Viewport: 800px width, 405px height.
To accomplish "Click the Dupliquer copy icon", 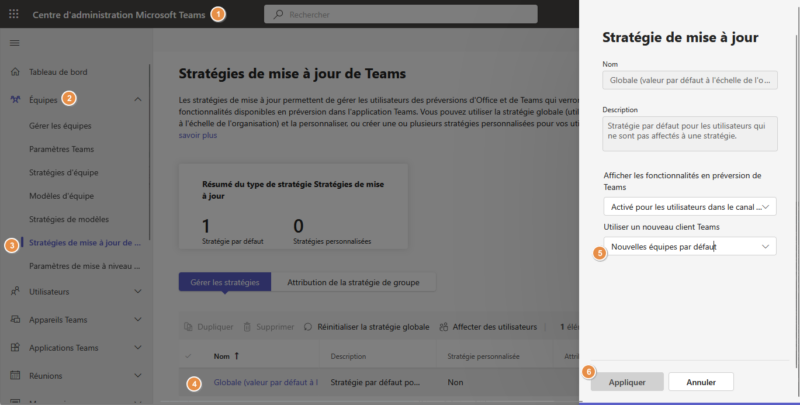I will pyautogui.click(x=188, y=326).
